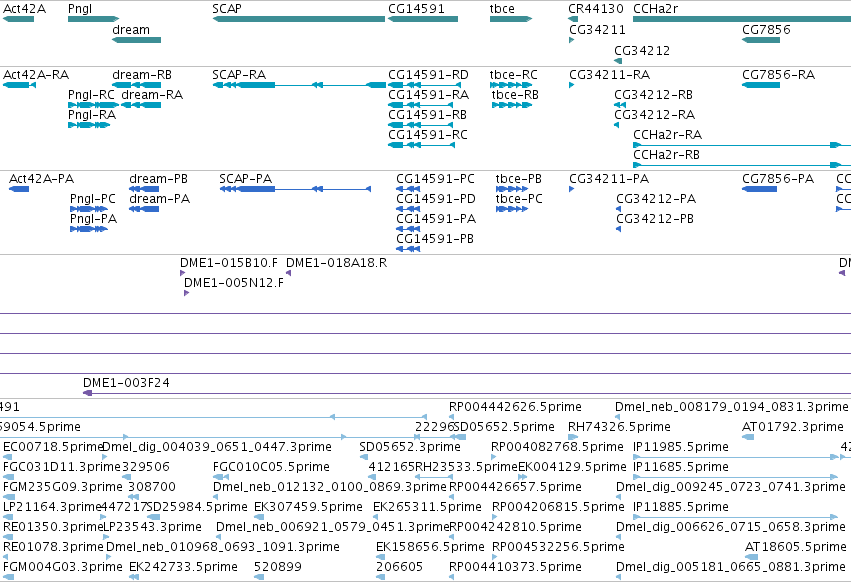
Task: Select the CG14591-PB protein label
Action: coord(435,239)
